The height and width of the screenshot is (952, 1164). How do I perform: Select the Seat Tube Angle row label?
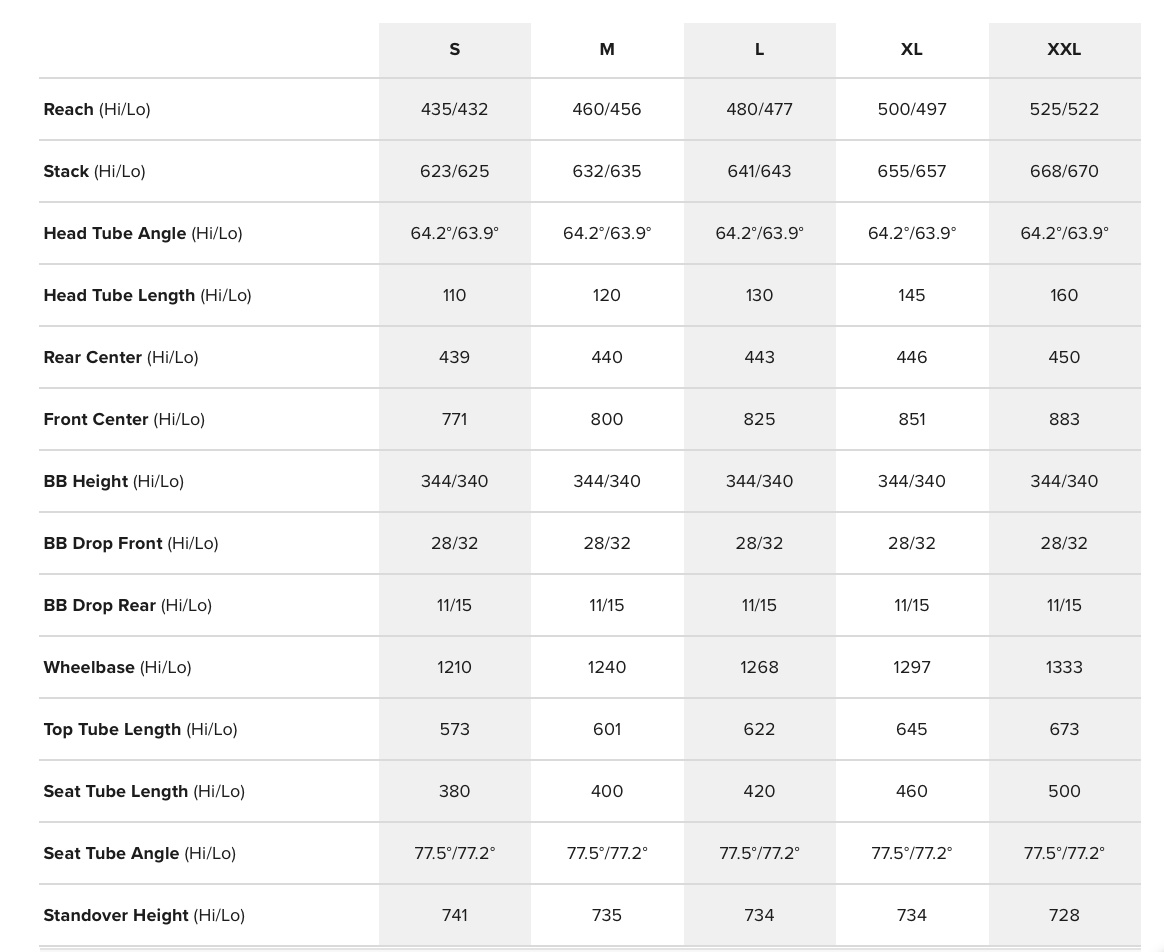point(140,853)
